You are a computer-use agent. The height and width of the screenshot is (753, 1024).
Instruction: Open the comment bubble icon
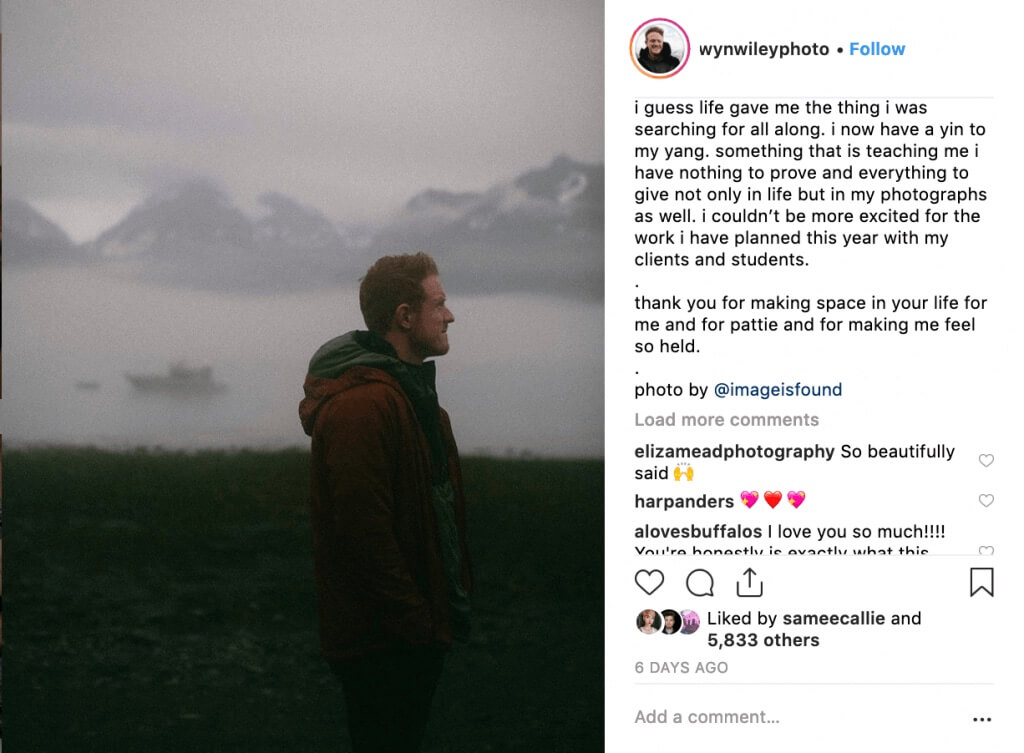[x=699, y=583]
